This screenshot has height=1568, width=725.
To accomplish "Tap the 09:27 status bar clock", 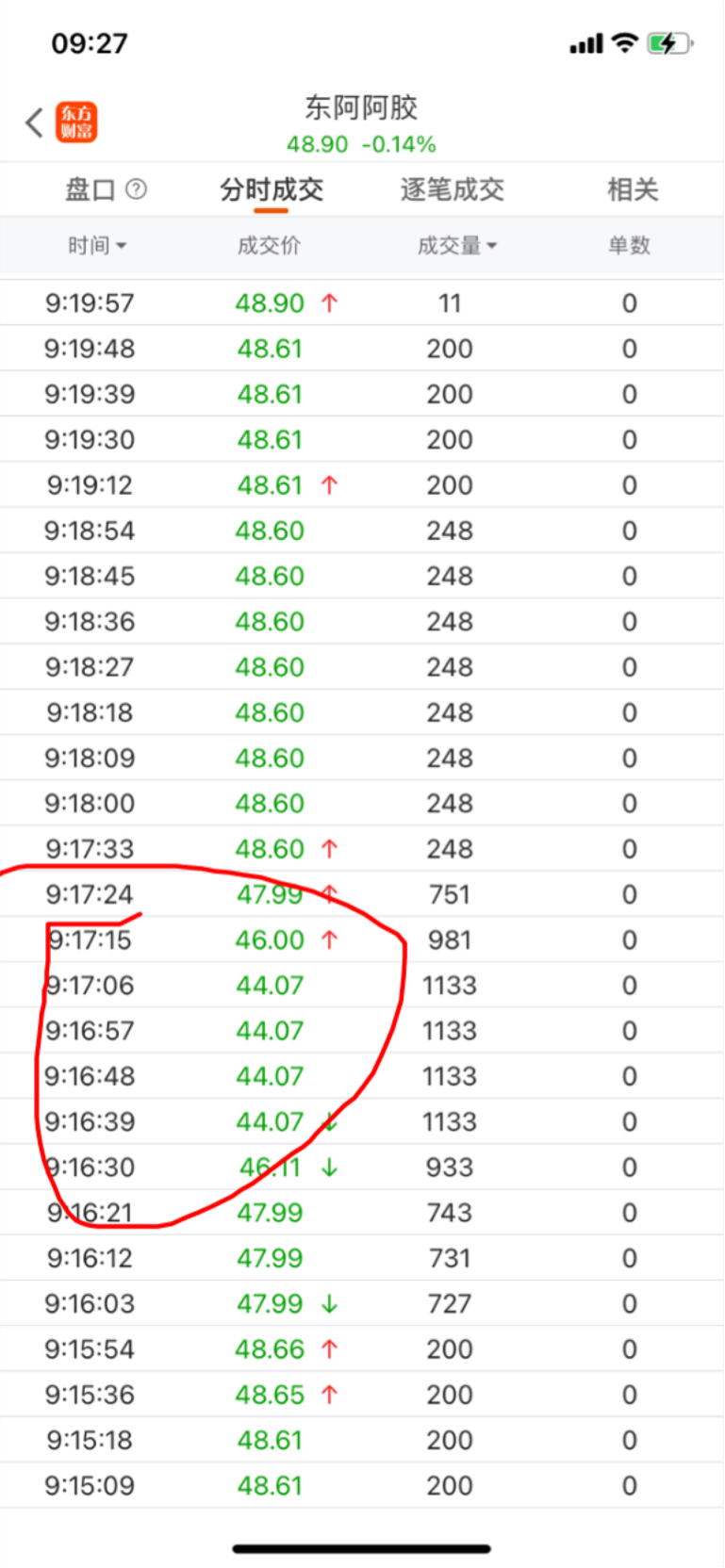I will pos(90,43).
